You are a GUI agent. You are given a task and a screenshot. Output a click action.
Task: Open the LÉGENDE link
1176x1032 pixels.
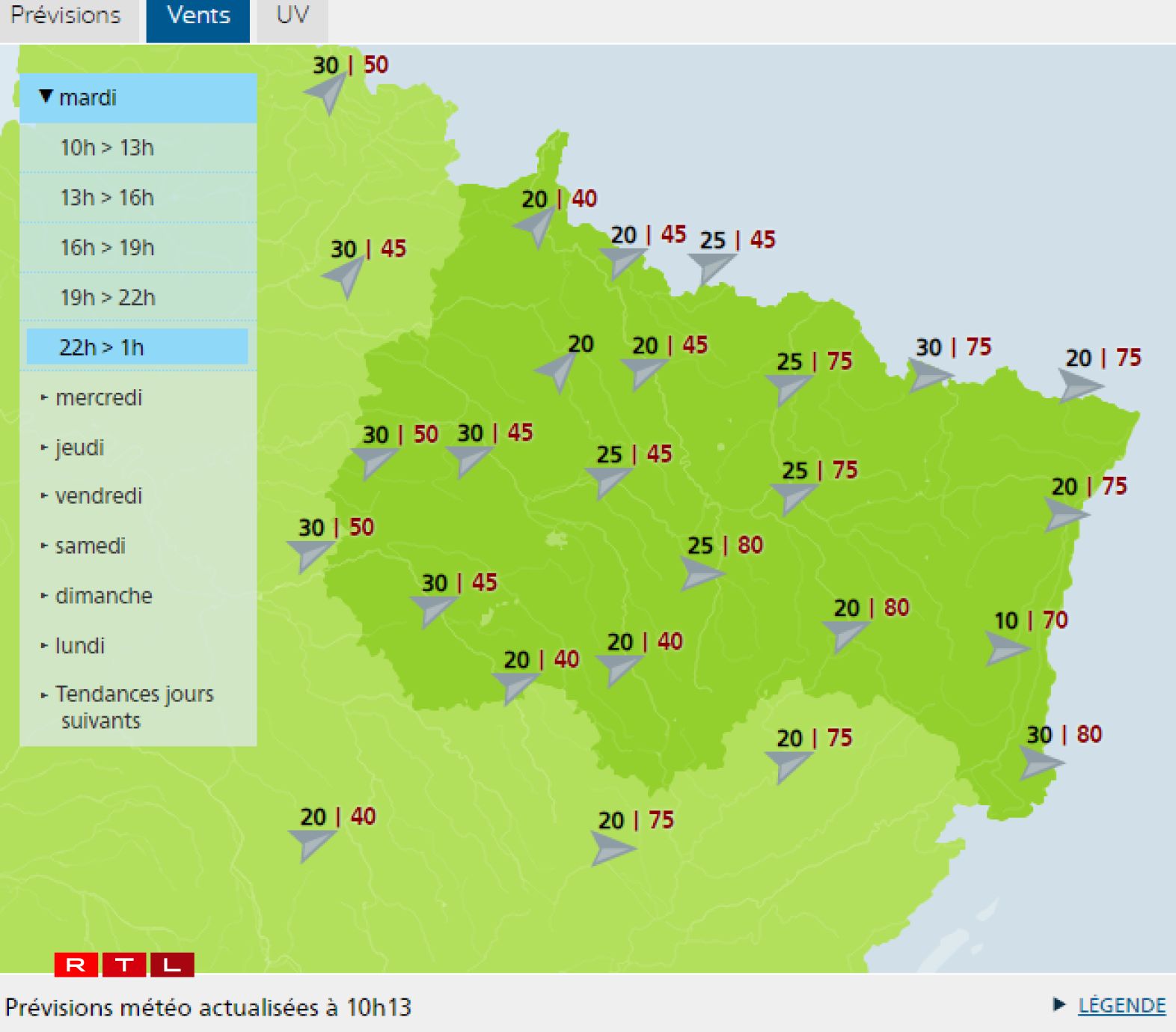[1121, 1006]
